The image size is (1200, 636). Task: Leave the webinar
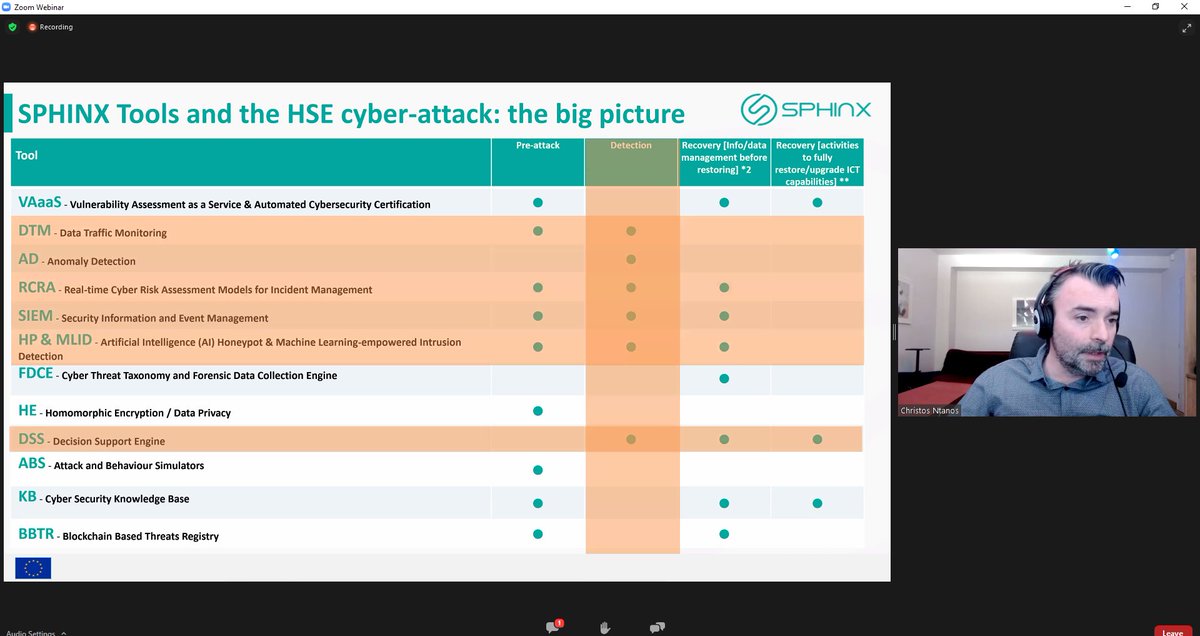(1173, 631)
